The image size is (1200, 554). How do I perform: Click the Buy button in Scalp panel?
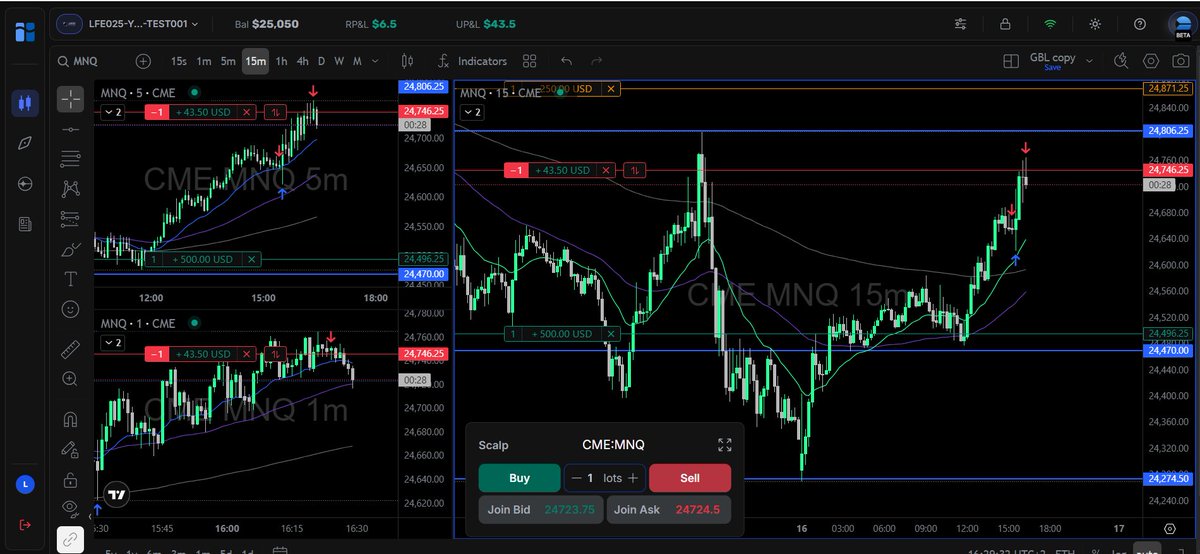(518, 478)
